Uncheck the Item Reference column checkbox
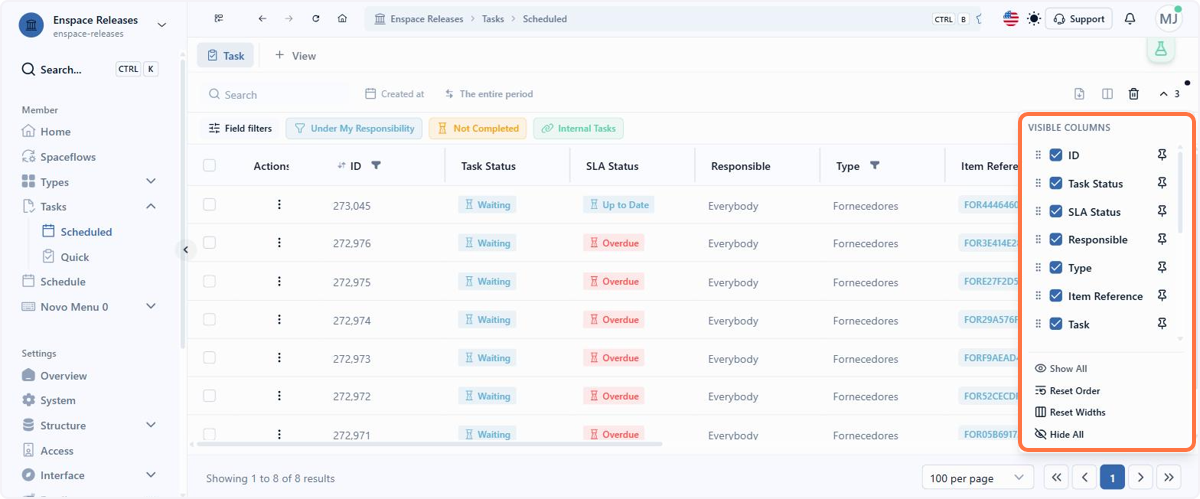Image resolution: width=1200 pixels, height=499 pixels. pyautogui.click(x=1055, y=296)
